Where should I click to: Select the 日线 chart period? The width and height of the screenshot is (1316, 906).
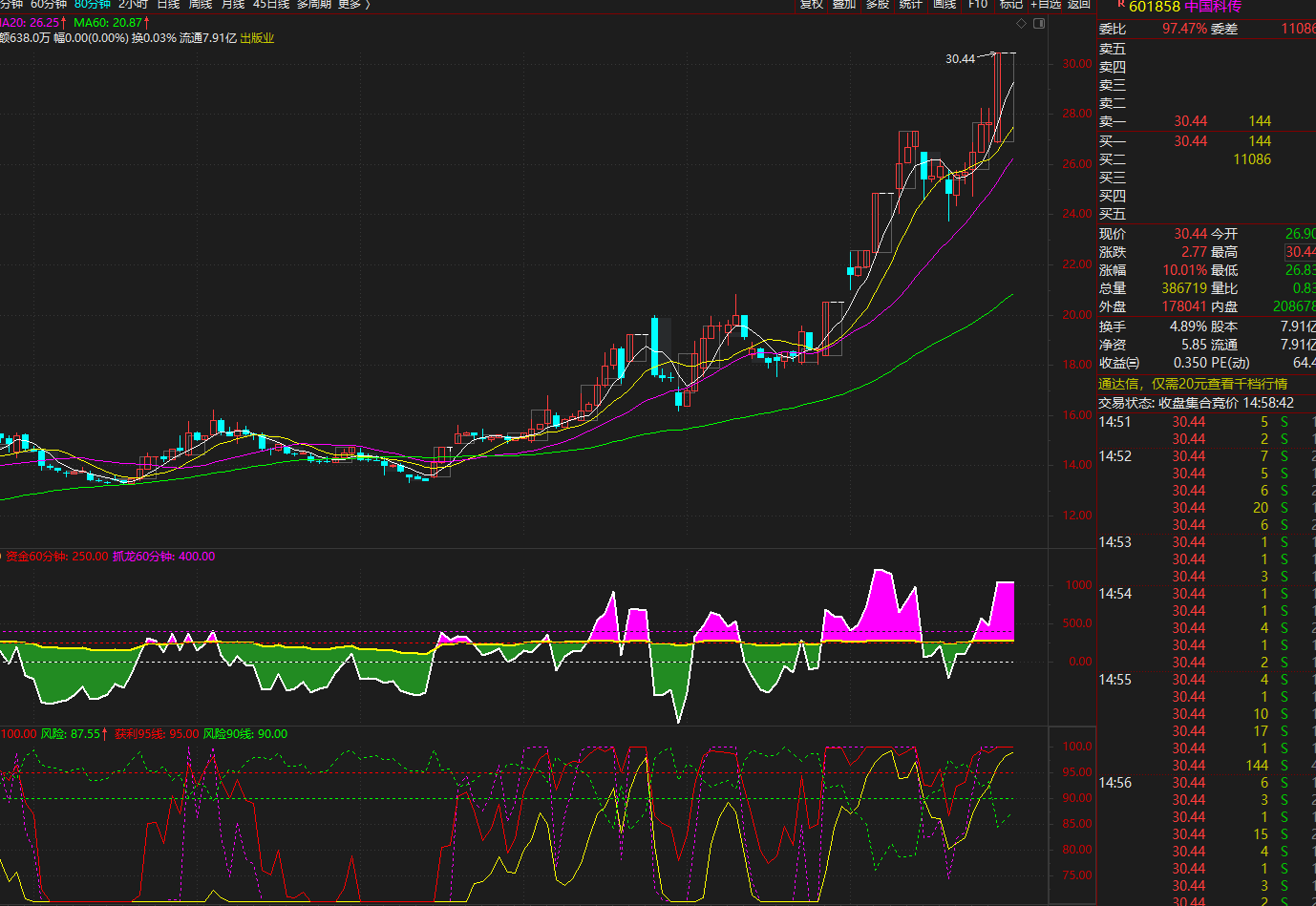pos(168,5)
